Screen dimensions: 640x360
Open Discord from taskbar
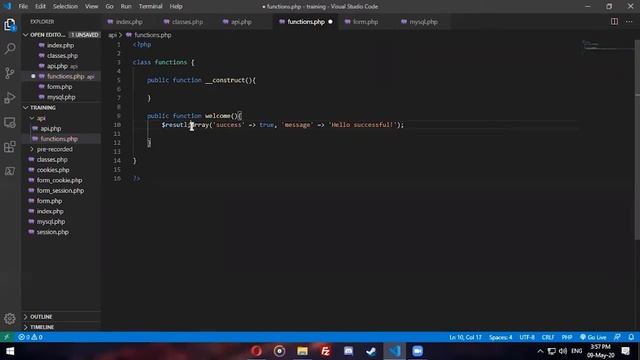[x=348, y=351]
